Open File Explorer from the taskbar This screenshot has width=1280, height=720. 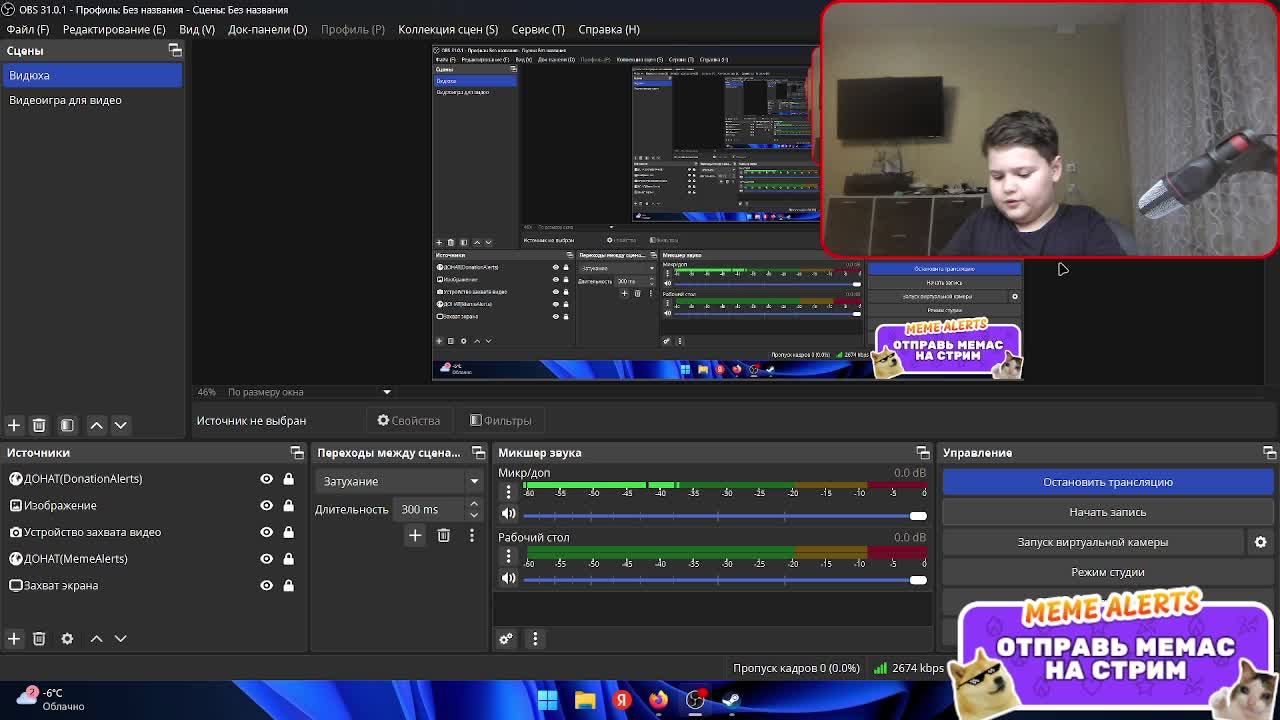pyautogui.click(x=585, y=699)
